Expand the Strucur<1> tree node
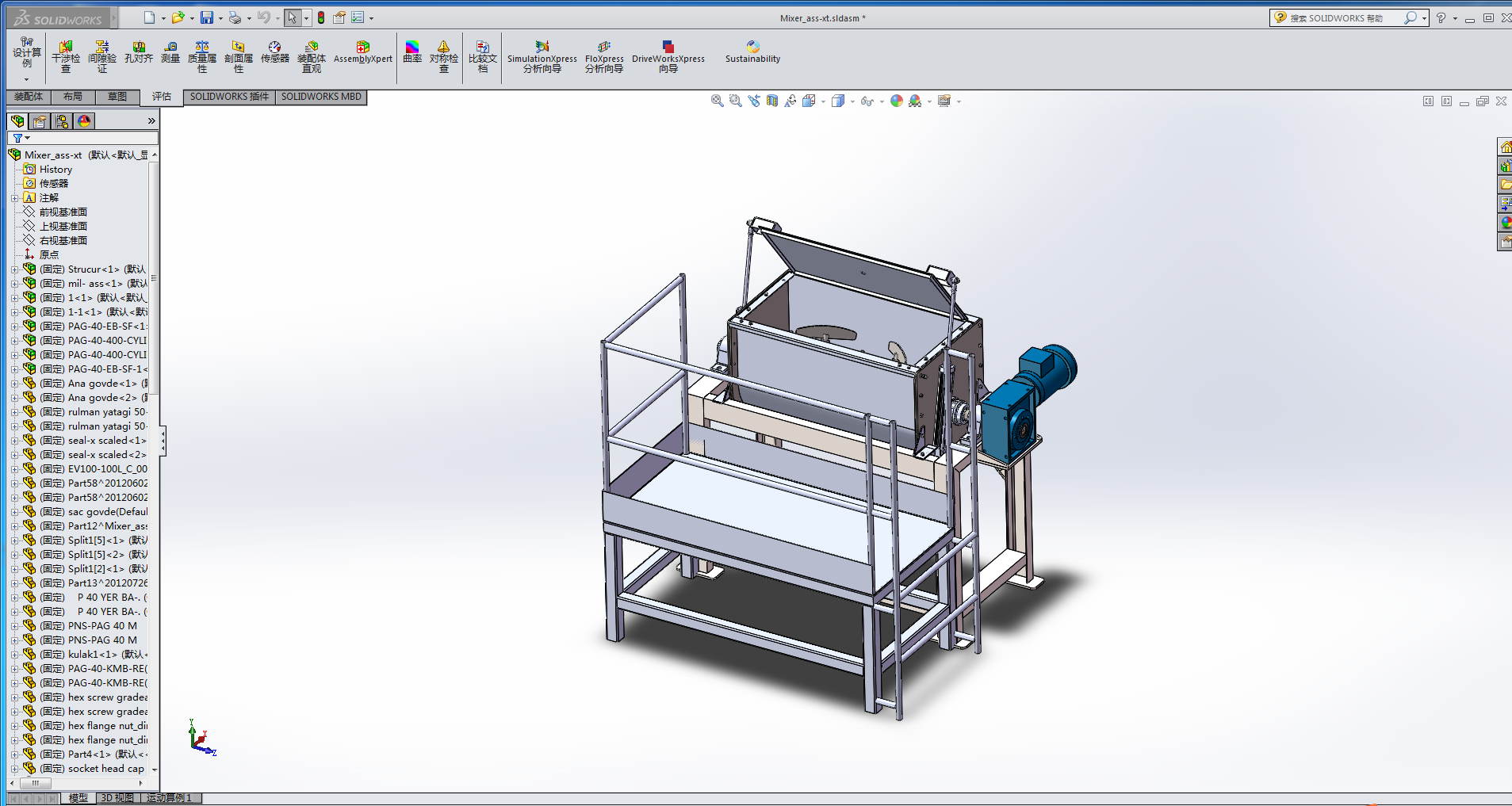This screenshot has width=1512, height=806. (x=14, y=269)
